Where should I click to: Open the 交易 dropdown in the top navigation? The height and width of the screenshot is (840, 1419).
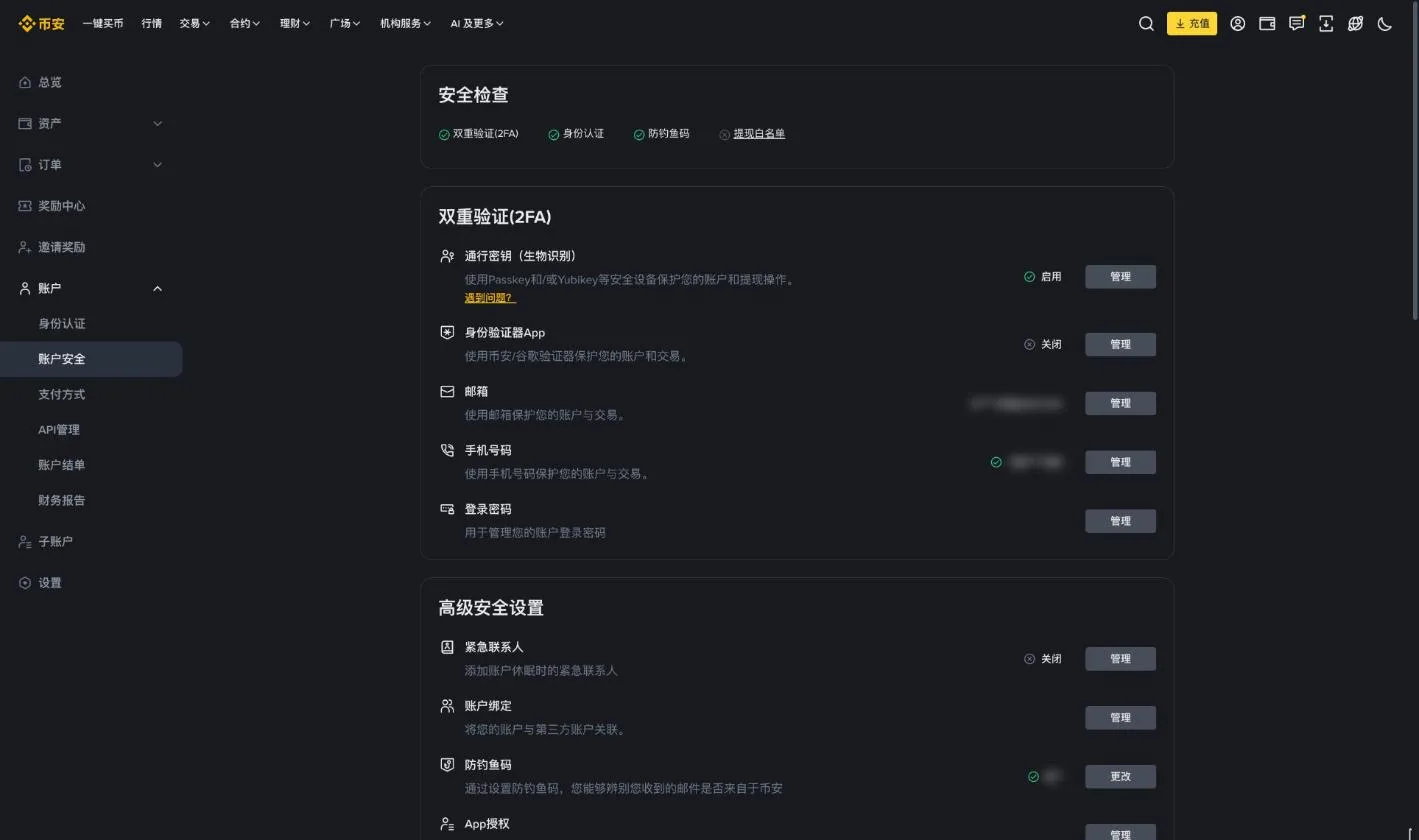[195, 23]
